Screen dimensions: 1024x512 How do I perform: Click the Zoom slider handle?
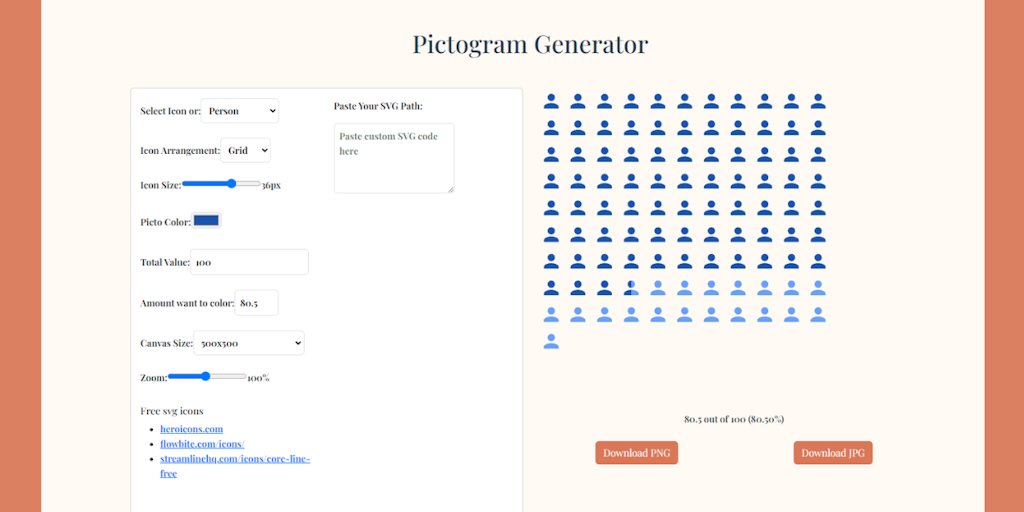pos(206,377)
